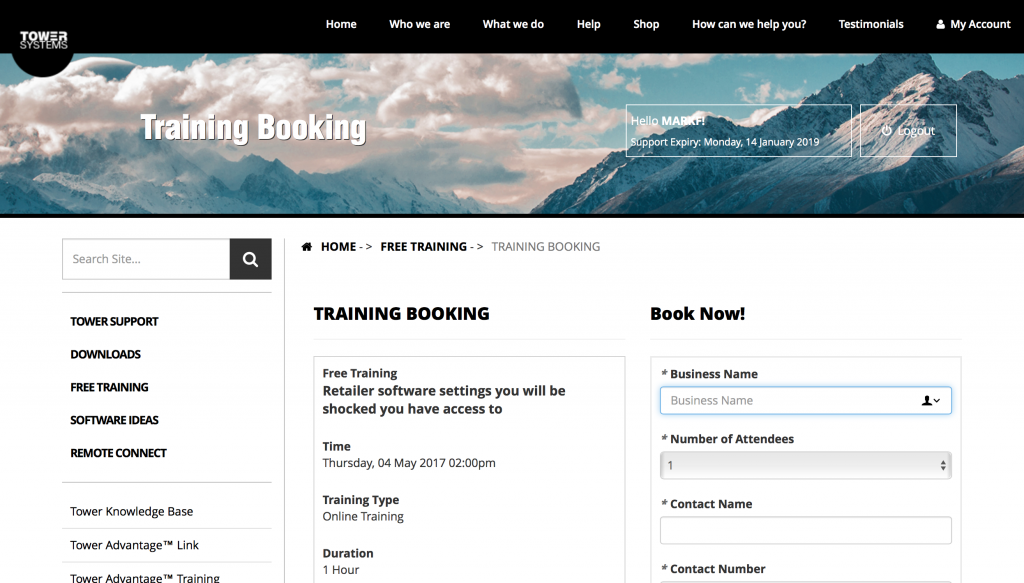Viewport: 1024px width, 583px height.
Task: Click the '1 Hour' duration text
Action: [341, 570]
